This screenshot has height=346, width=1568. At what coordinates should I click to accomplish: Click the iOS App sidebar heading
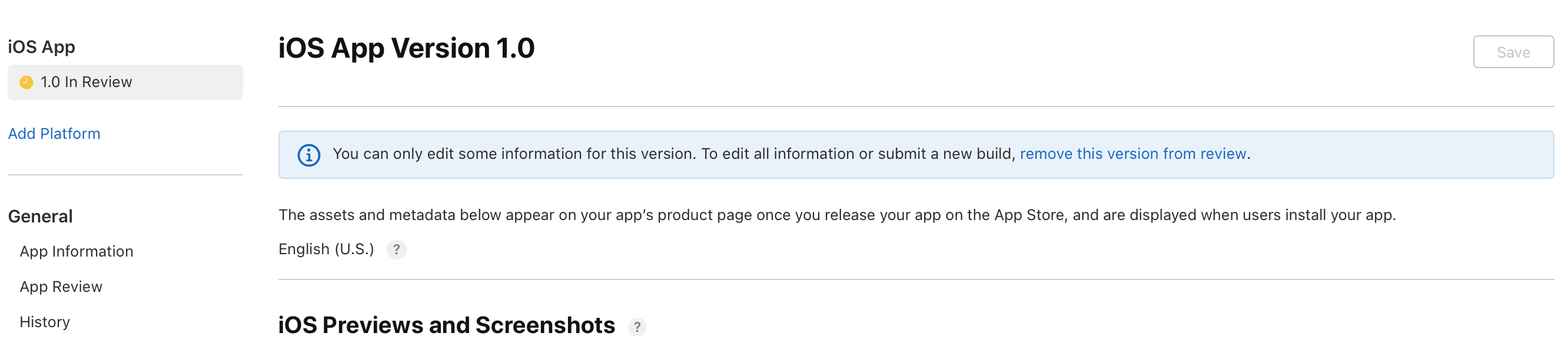click(41, 47)
